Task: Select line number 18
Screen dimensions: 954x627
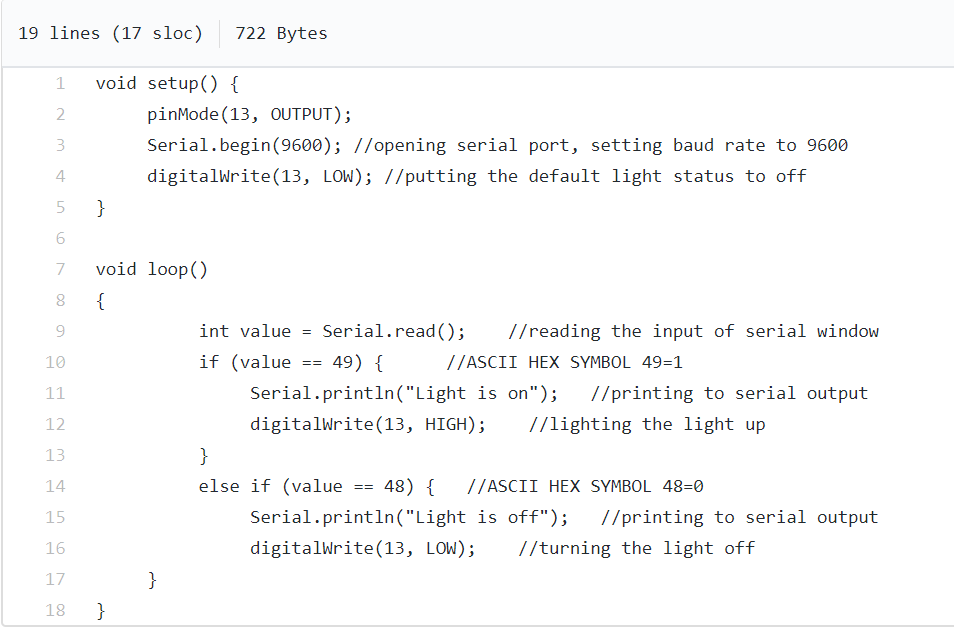Action: click(x=55, y=611)
